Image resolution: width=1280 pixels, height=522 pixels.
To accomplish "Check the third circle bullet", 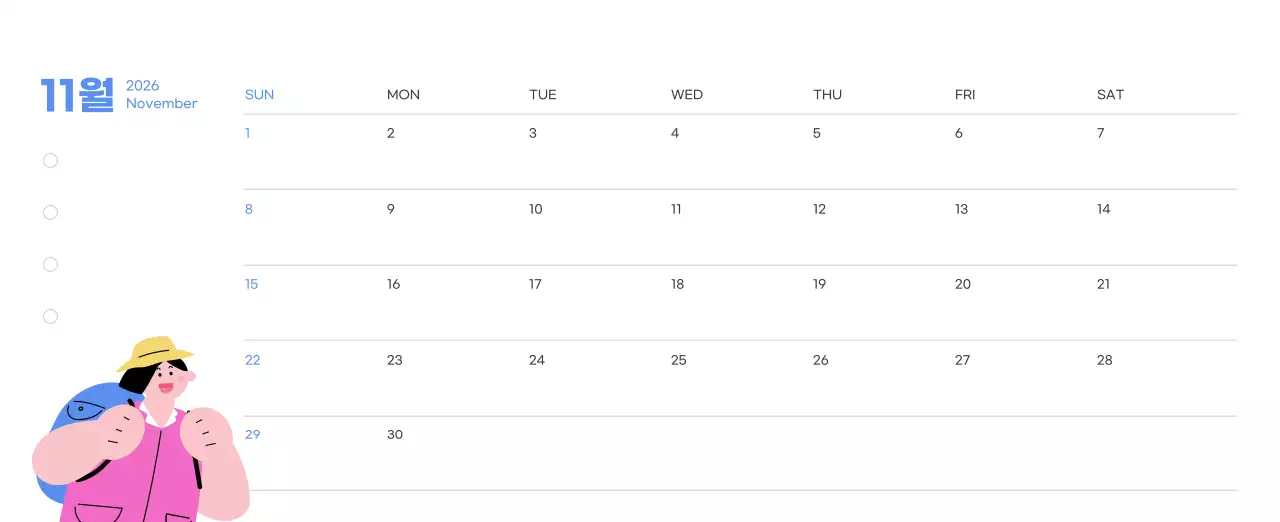I will coord(51,264).
